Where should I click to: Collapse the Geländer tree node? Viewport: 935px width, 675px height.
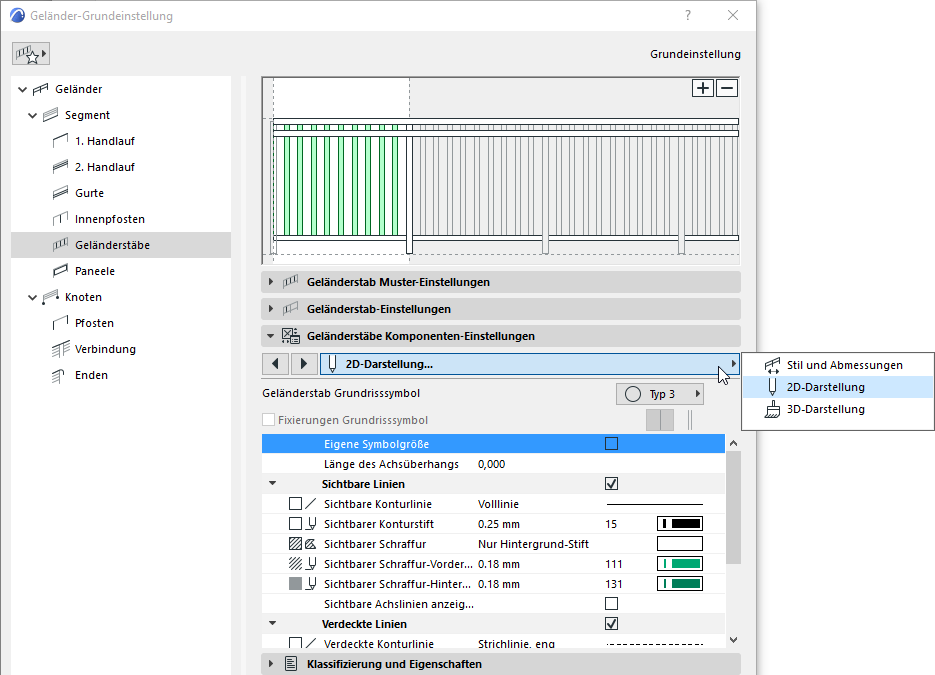tap(23, 89)
